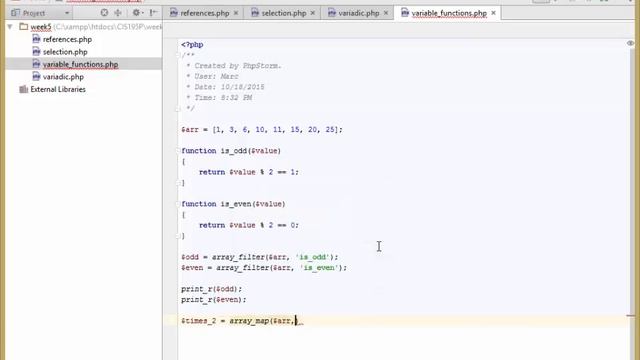Fold the comment block at its closing marker
640x360 pixels.
click(x=178, y=109)
